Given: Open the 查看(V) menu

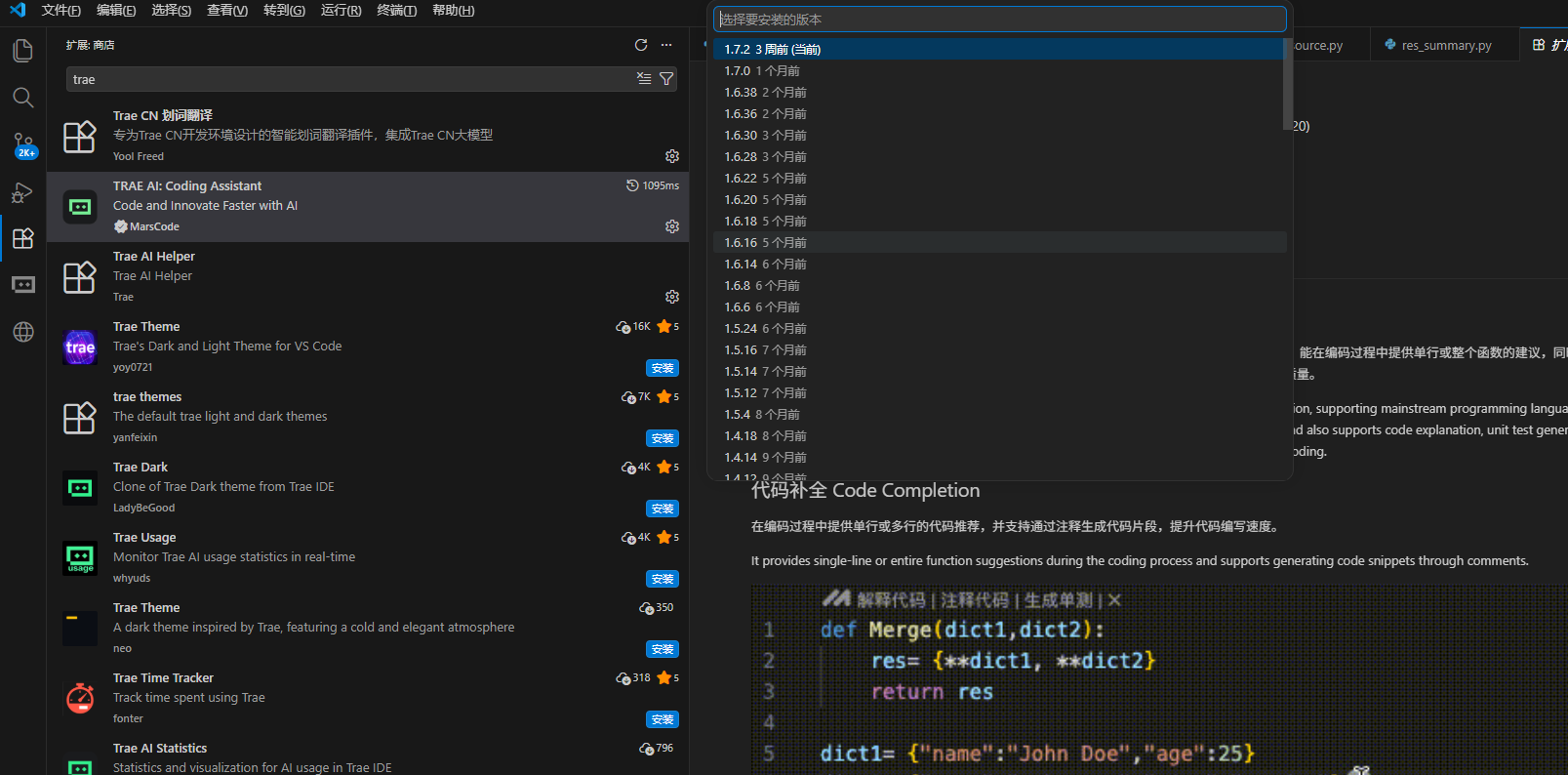Looking at the screenshot, I should [x=227, y=10].
